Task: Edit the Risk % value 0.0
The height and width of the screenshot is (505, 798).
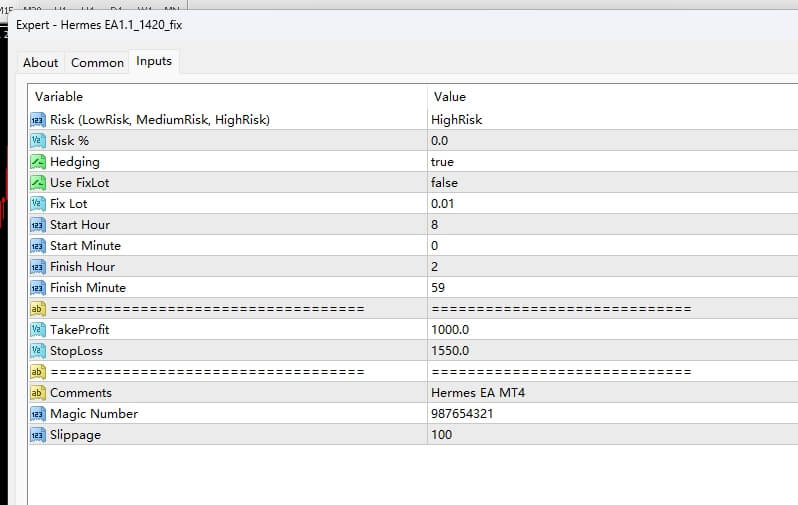Action: click(613, 141)
